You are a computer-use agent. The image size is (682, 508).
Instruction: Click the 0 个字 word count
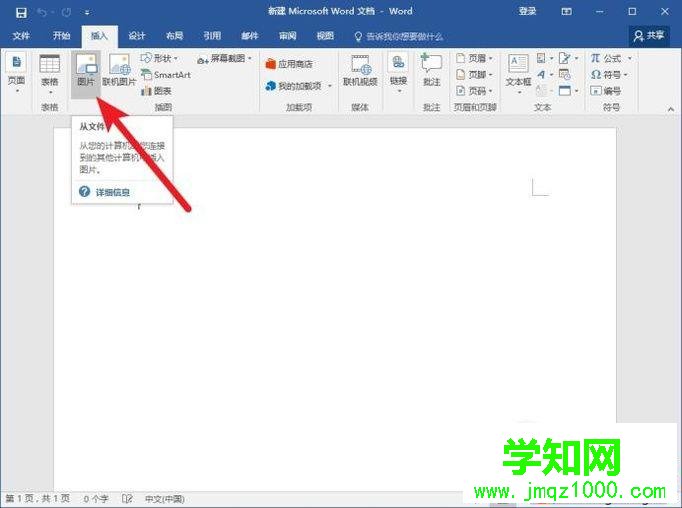[x=96, y=498]
